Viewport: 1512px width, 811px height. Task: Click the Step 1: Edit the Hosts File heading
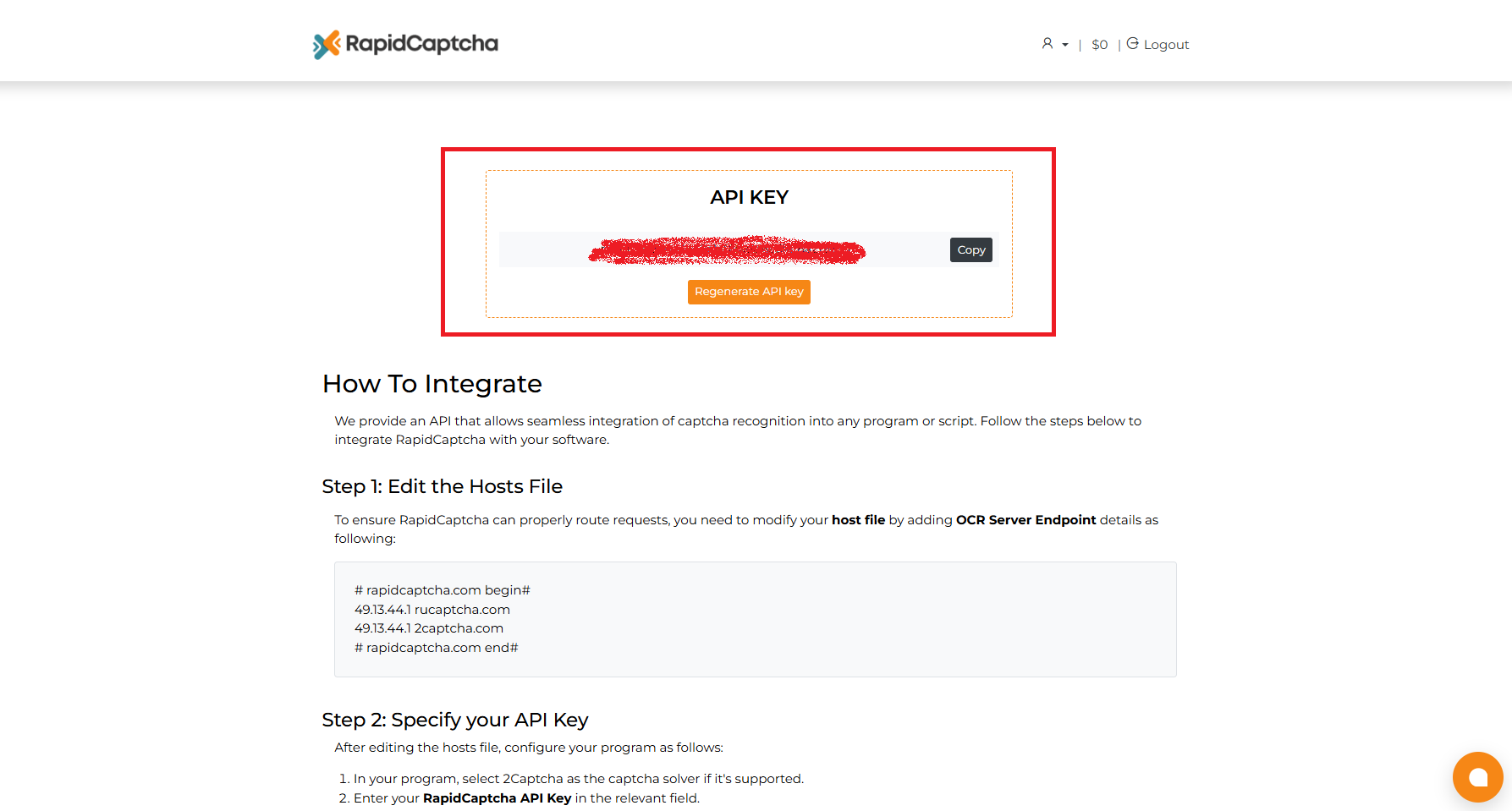point(442,487)
